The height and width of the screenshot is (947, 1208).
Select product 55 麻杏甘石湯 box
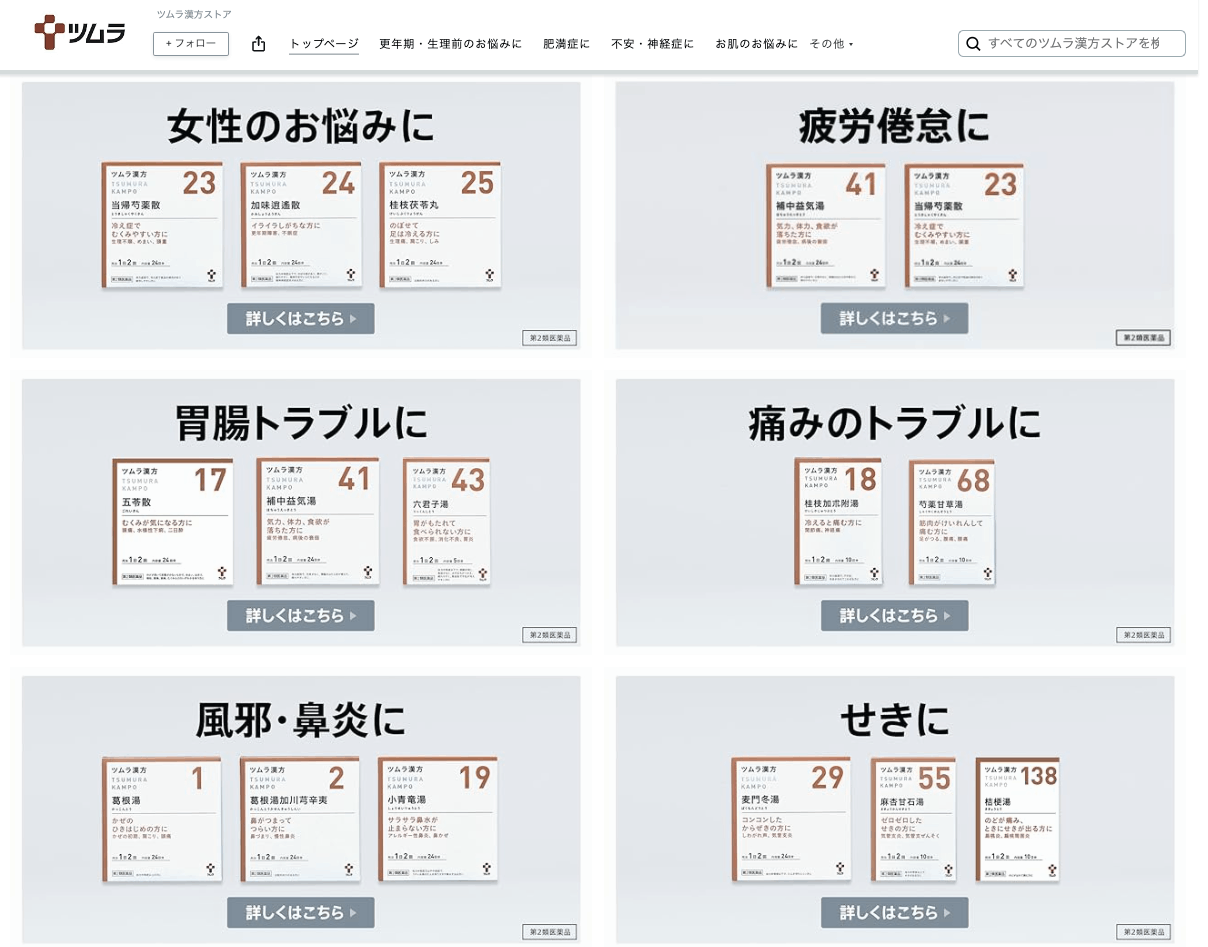[x=913, y=820]
